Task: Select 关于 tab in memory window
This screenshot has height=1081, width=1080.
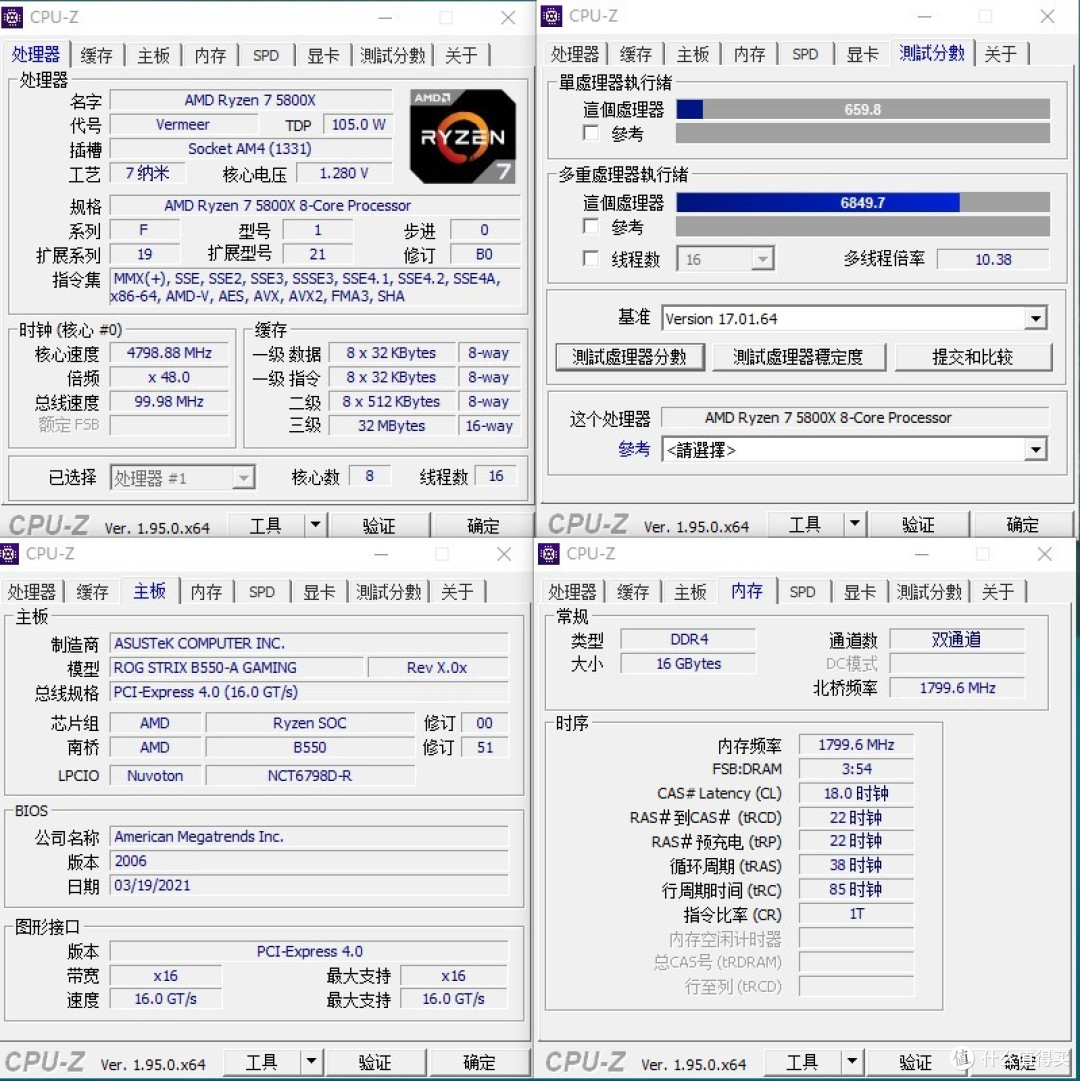Action: [997, 592]
